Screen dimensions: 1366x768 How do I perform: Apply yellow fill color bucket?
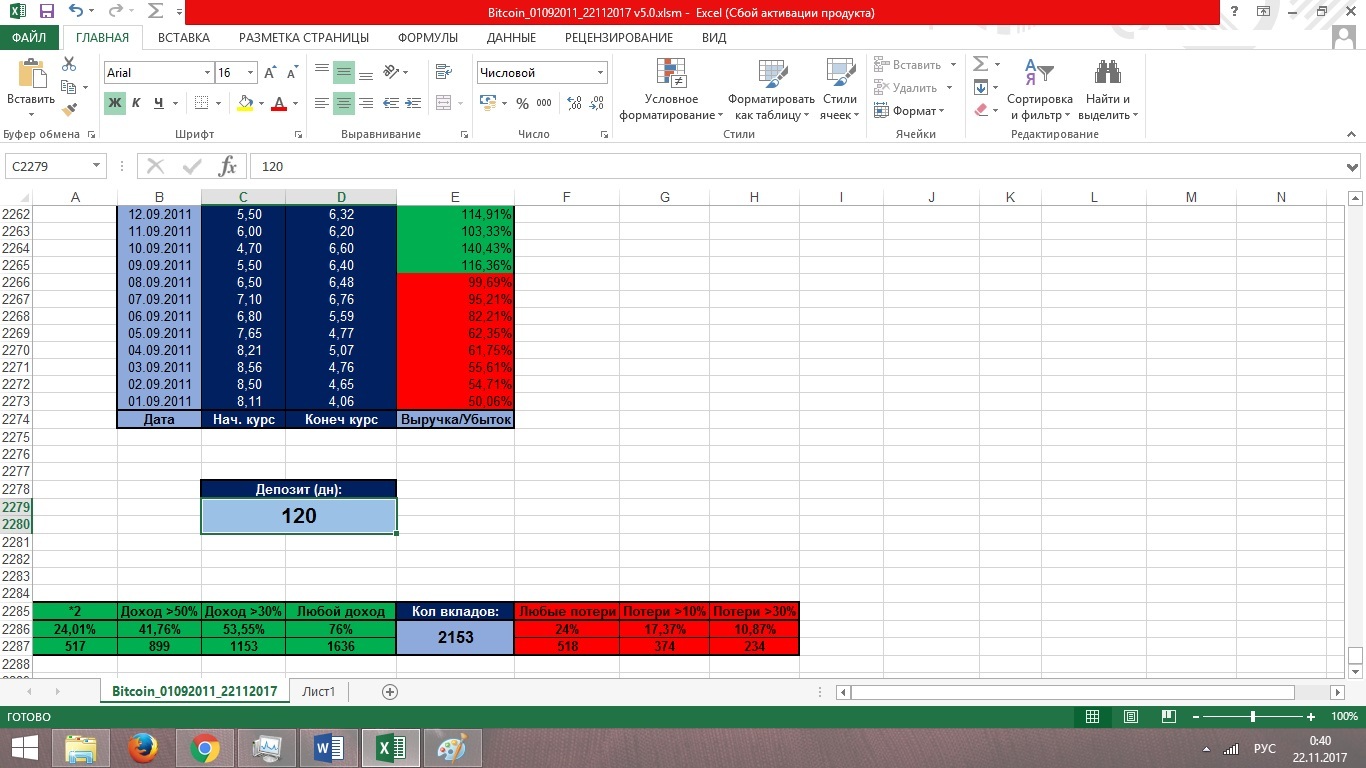coord(245,103)
